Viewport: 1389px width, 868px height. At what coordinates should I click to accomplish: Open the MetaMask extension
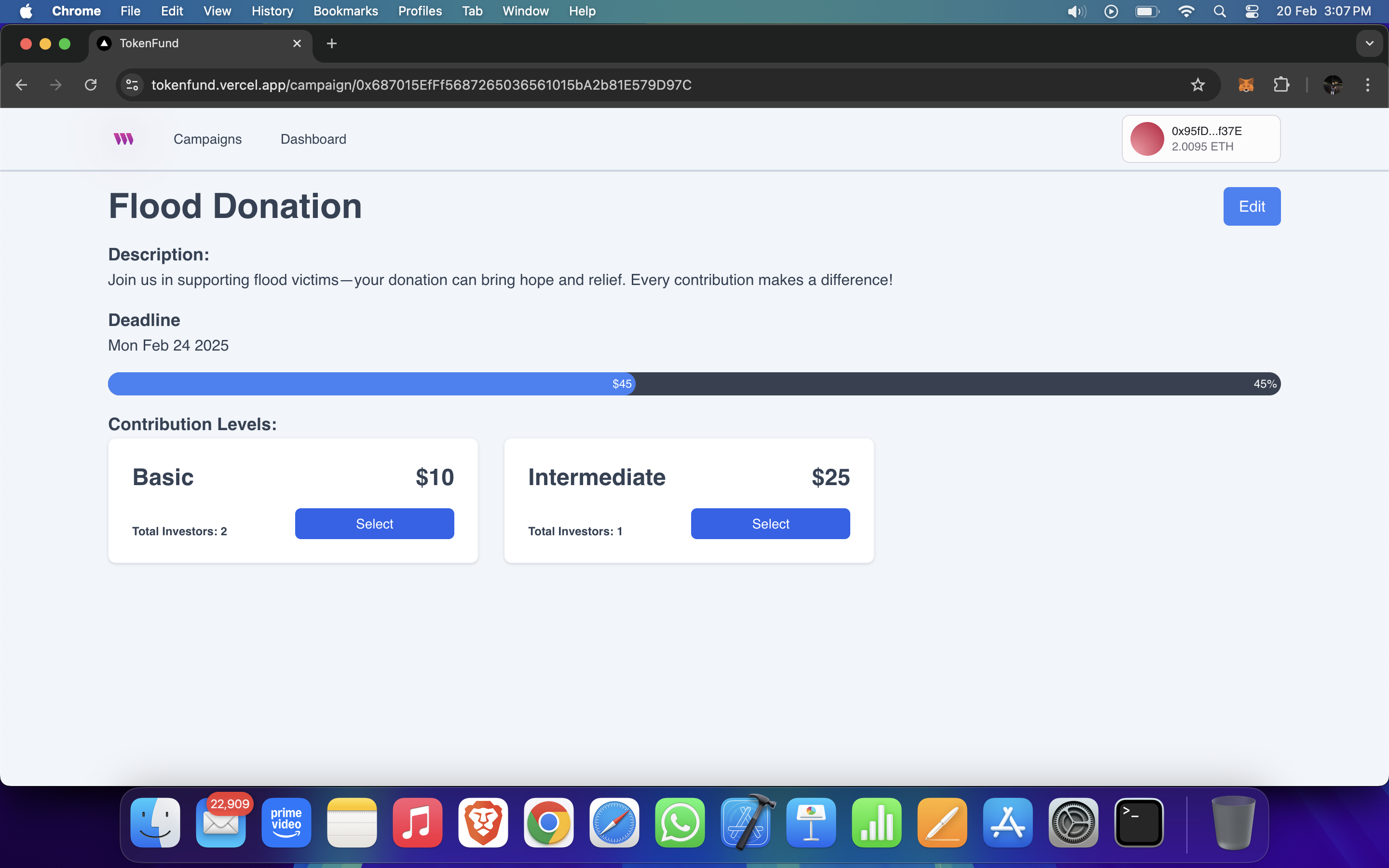coord(1245,84)
